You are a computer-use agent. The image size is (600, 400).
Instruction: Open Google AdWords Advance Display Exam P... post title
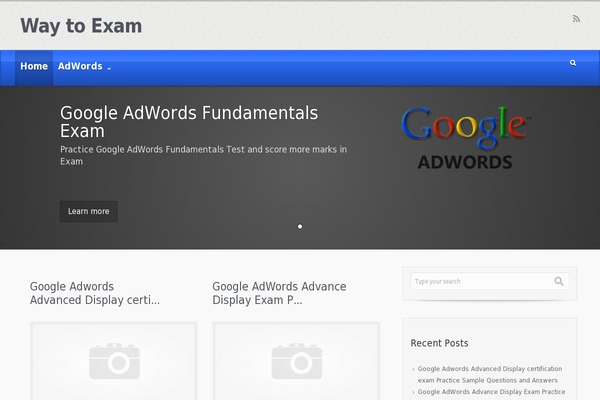[279, 293]
